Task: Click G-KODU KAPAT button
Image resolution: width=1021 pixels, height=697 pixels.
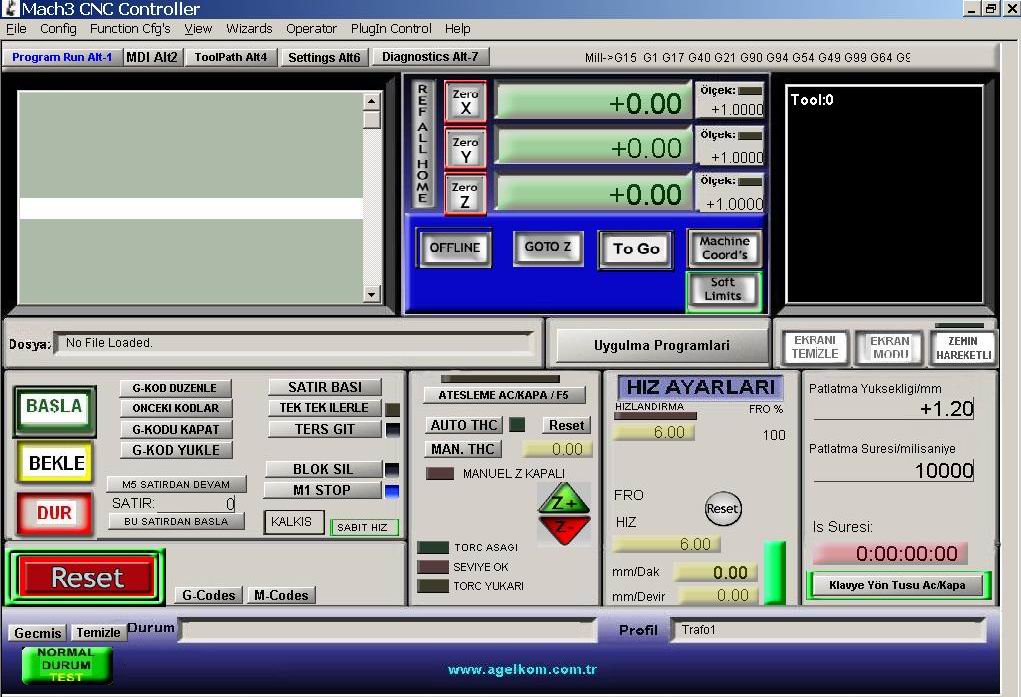Action: 176,429
